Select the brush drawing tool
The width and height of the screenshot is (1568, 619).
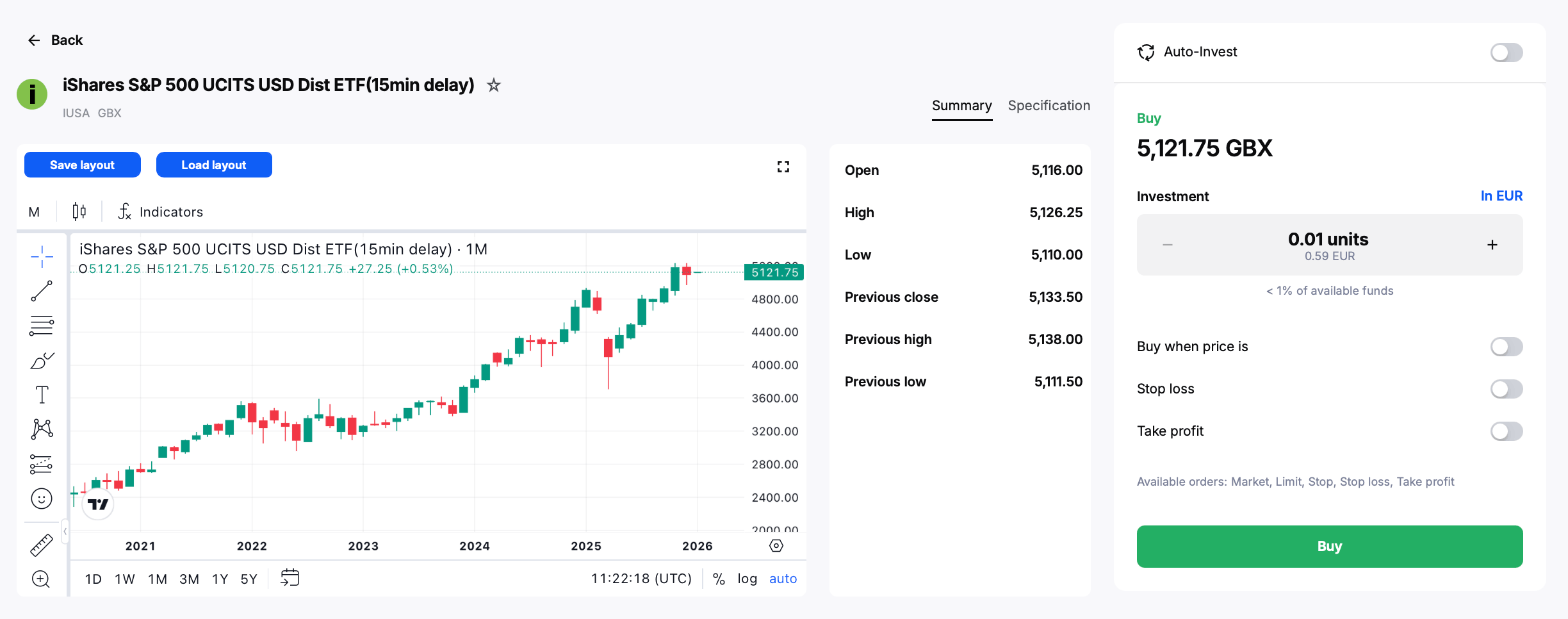click(x=42, y=360)
